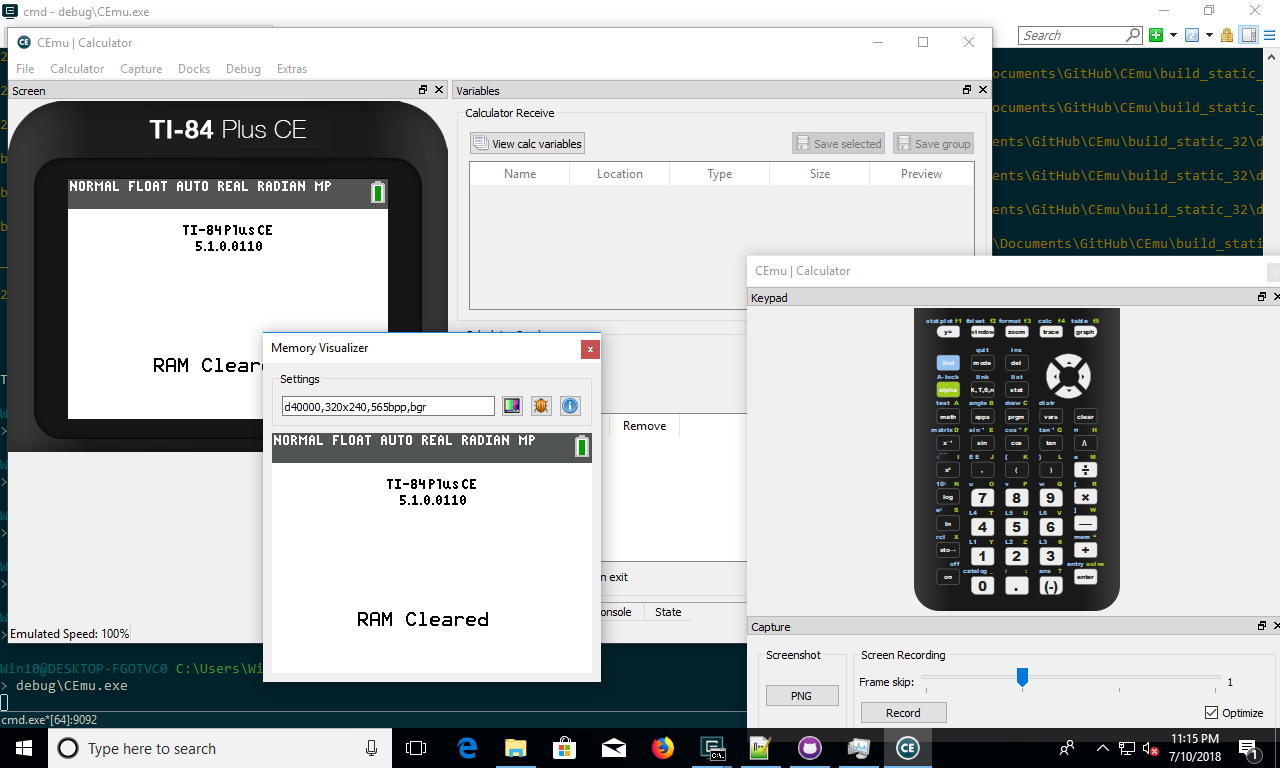Expand hidden icons in the system tray
This screenshot has width=1280, height=768.
tap(1101, 748)
